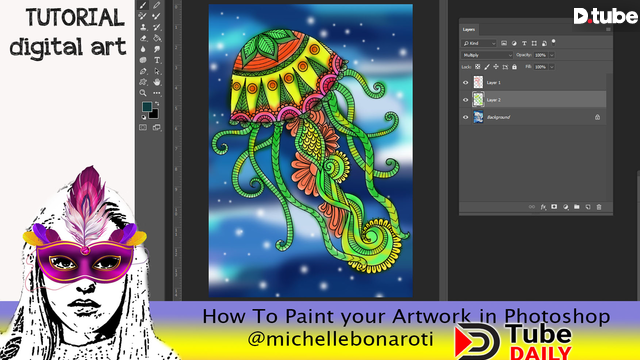Image resolution: width=640 pixels, height=360 pixels.
Task: Click the delete layer trash icon
Action: (x=599, y=207)
